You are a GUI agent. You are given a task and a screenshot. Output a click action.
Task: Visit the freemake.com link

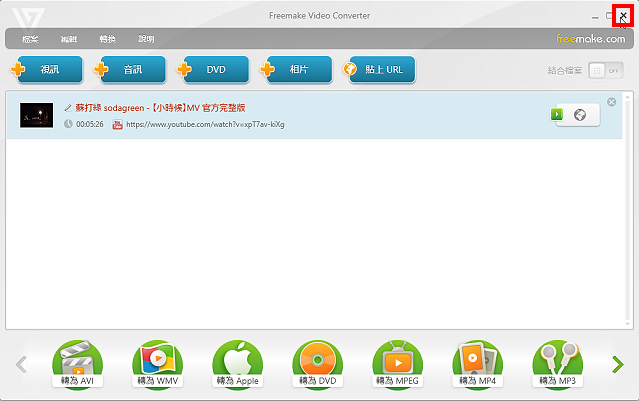pyautogui.click(x=591, y=39)
